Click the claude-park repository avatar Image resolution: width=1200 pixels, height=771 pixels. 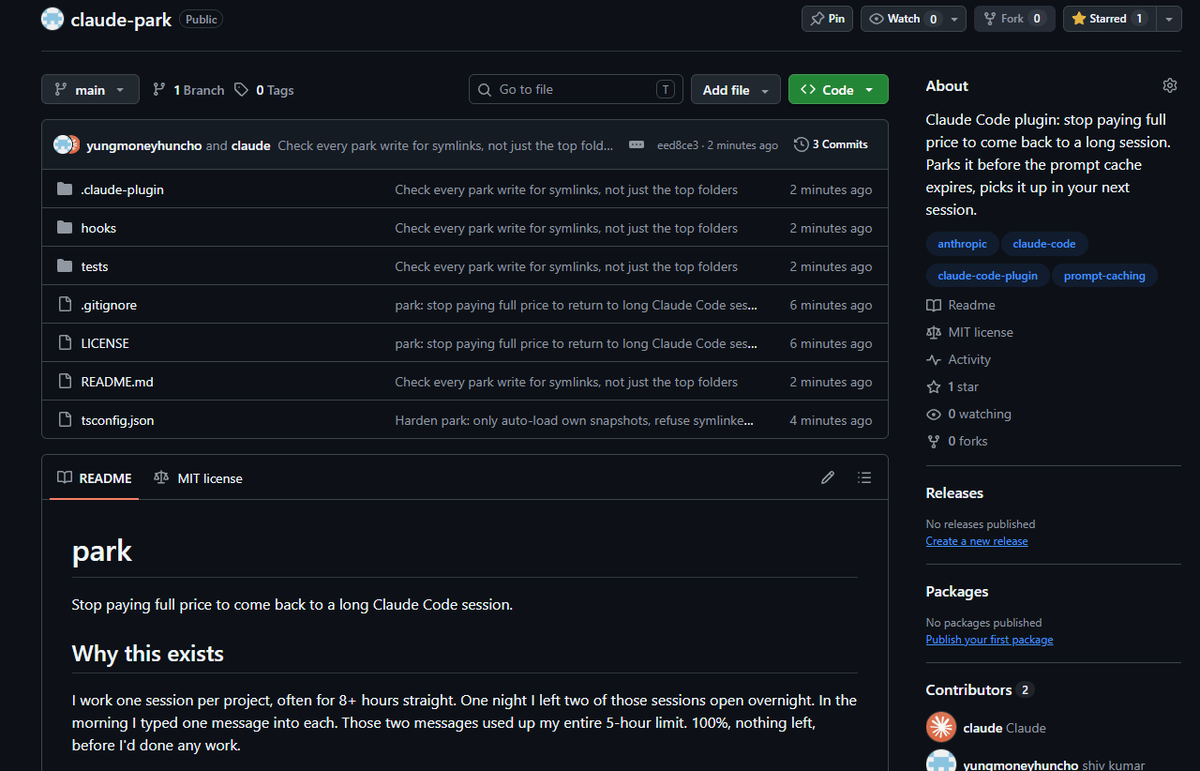click(52, 19)
